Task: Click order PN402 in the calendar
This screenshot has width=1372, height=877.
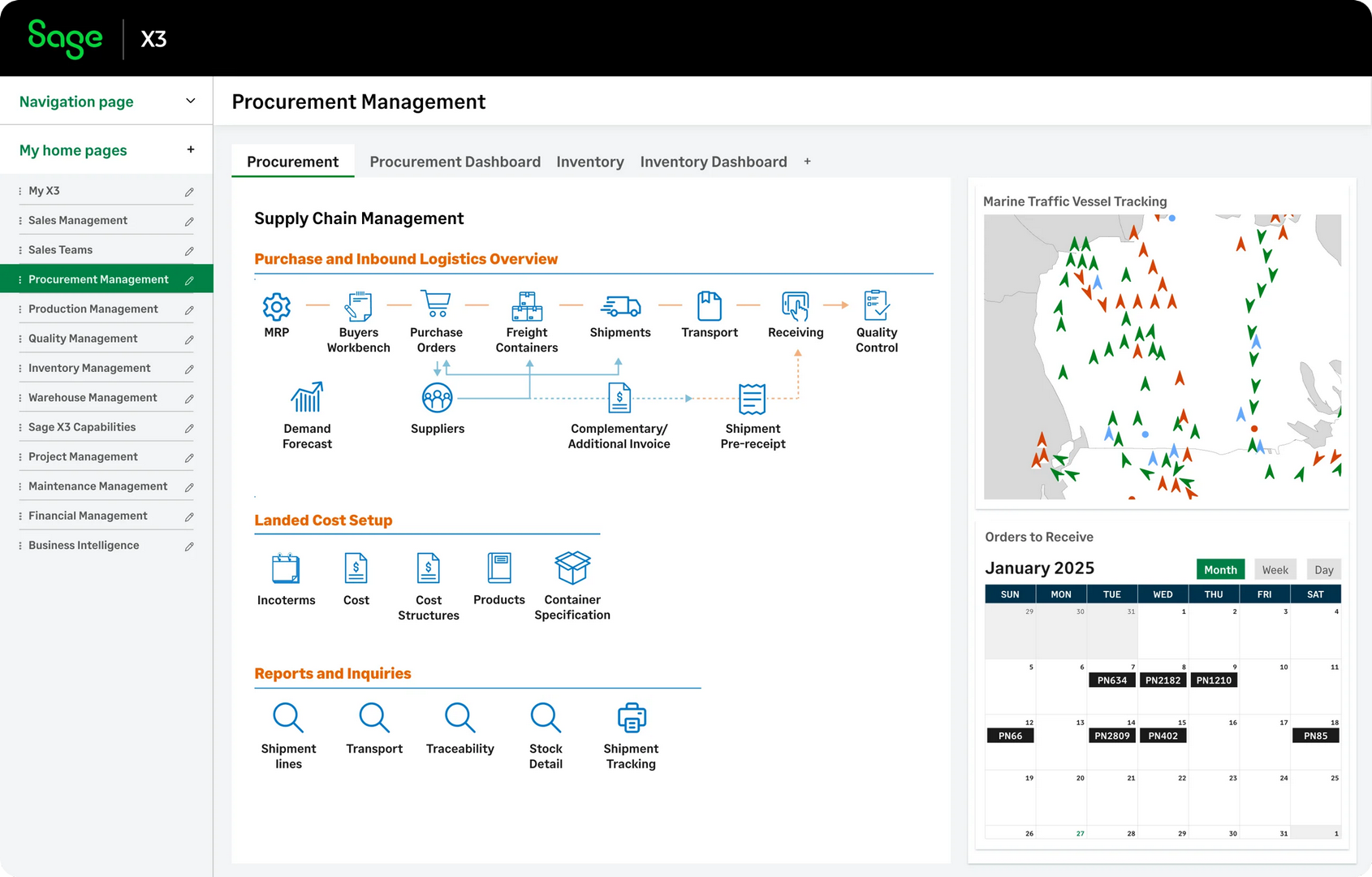Action: coord(1163,736)
